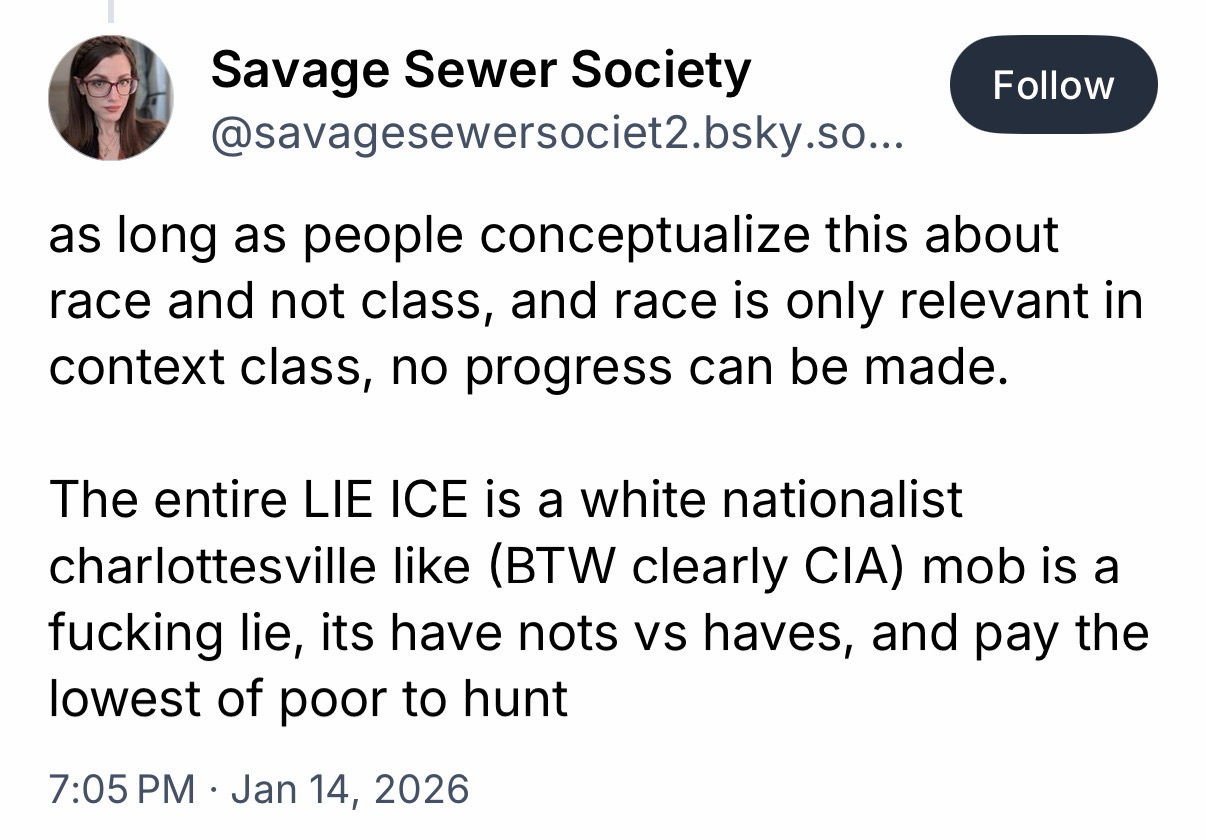
Task: Click the Jan 14, 2026 date
Action: click(x=349, y=789)
